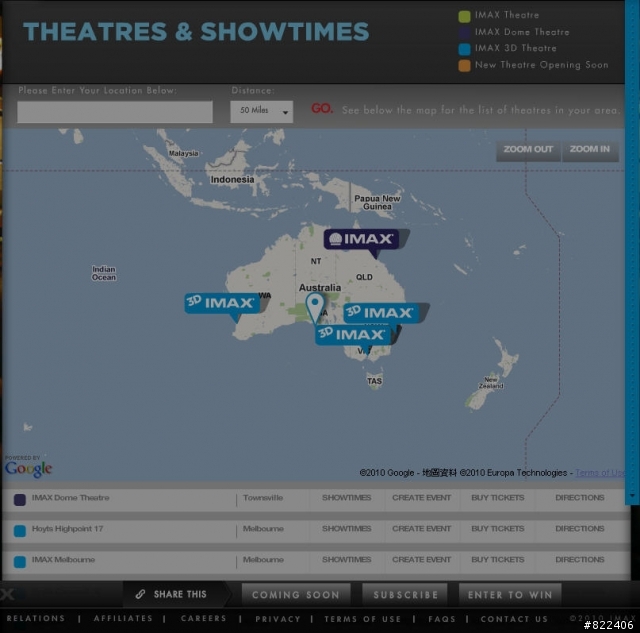The width and height of the screenshot is (640, 633).
Task: Open the FAQS footer link
Action: (442, 619)
